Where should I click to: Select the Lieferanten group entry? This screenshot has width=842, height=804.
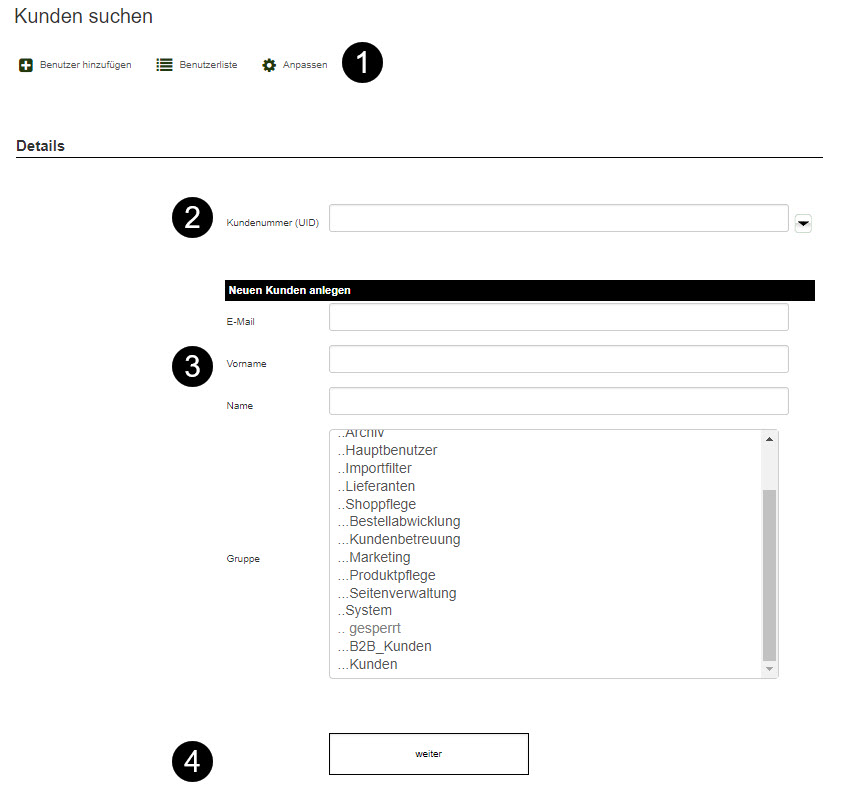(380, 486)
